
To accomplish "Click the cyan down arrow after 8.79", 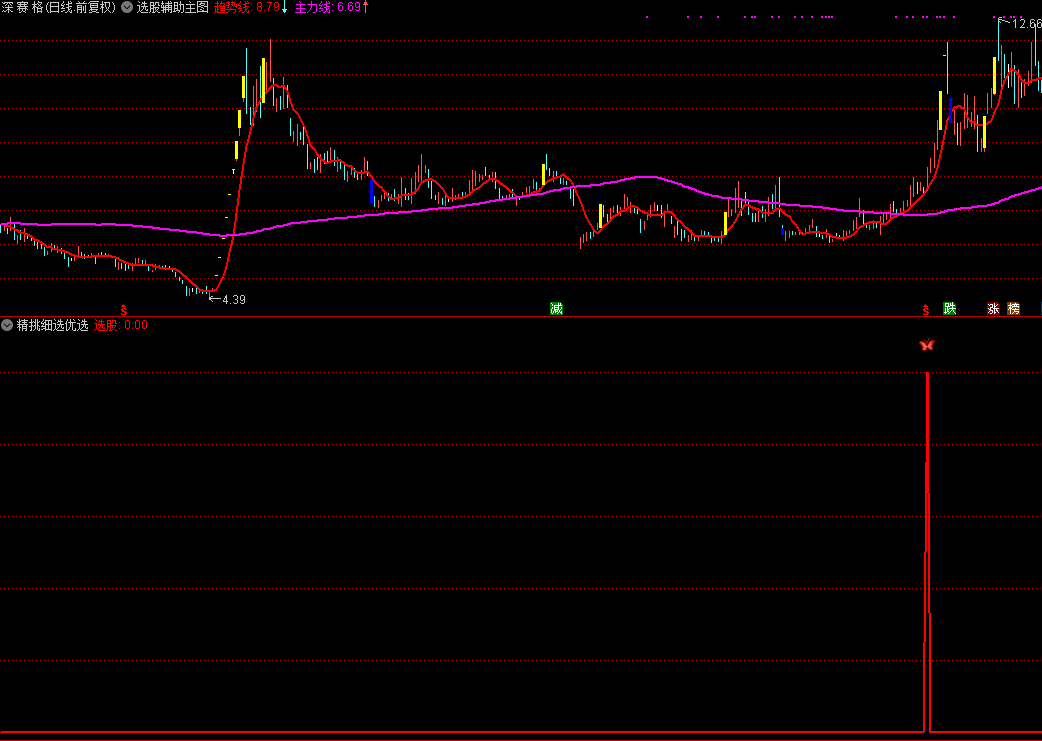I will pyautogui.click(x=285, y=7).
